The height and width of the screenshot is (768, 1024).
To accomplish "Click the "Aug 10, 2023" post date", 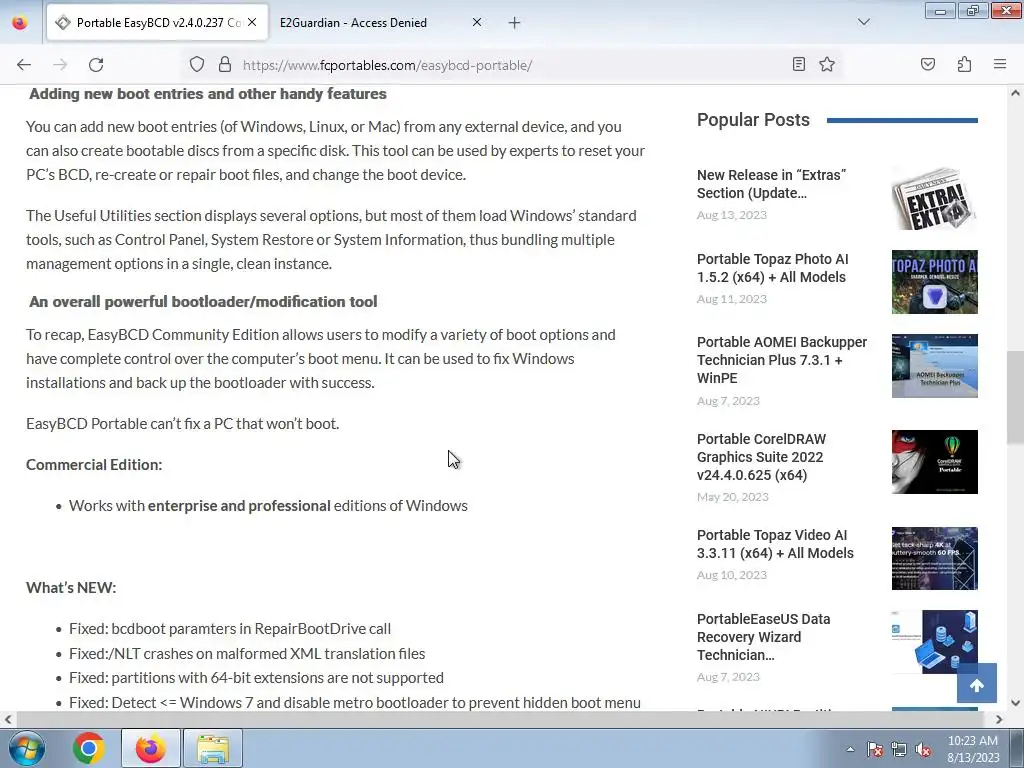I will pos(731,575).
